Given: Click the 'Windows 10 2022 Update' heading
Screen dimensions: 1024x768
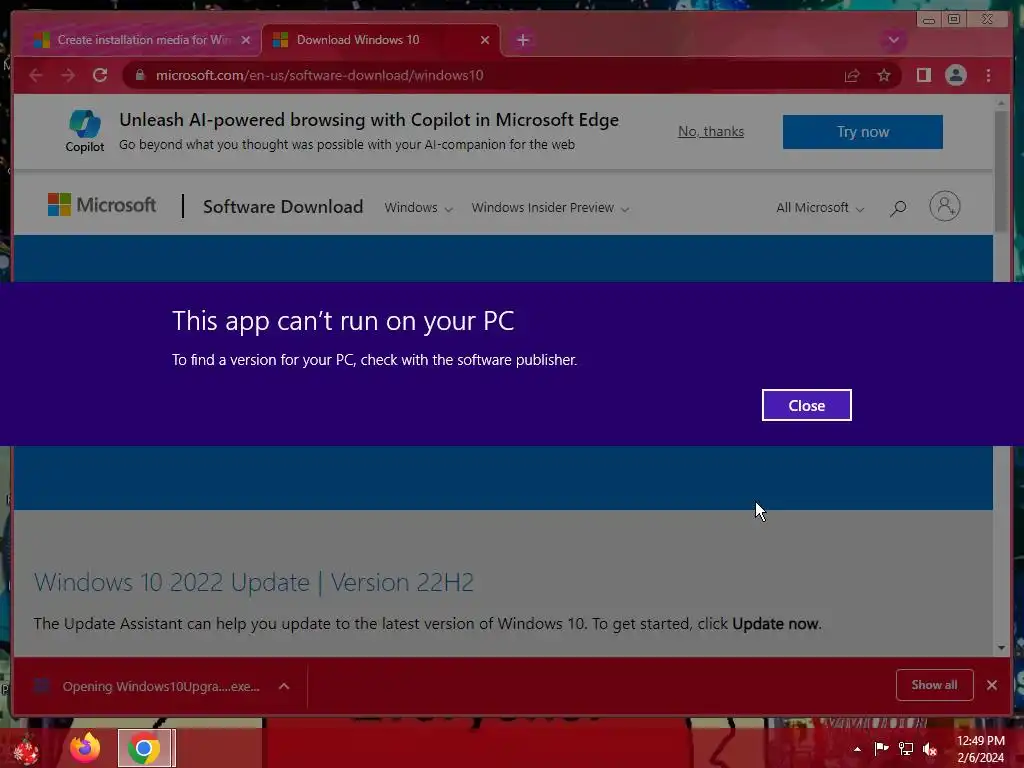Looking at the screenshot, I should pos(253,582).
